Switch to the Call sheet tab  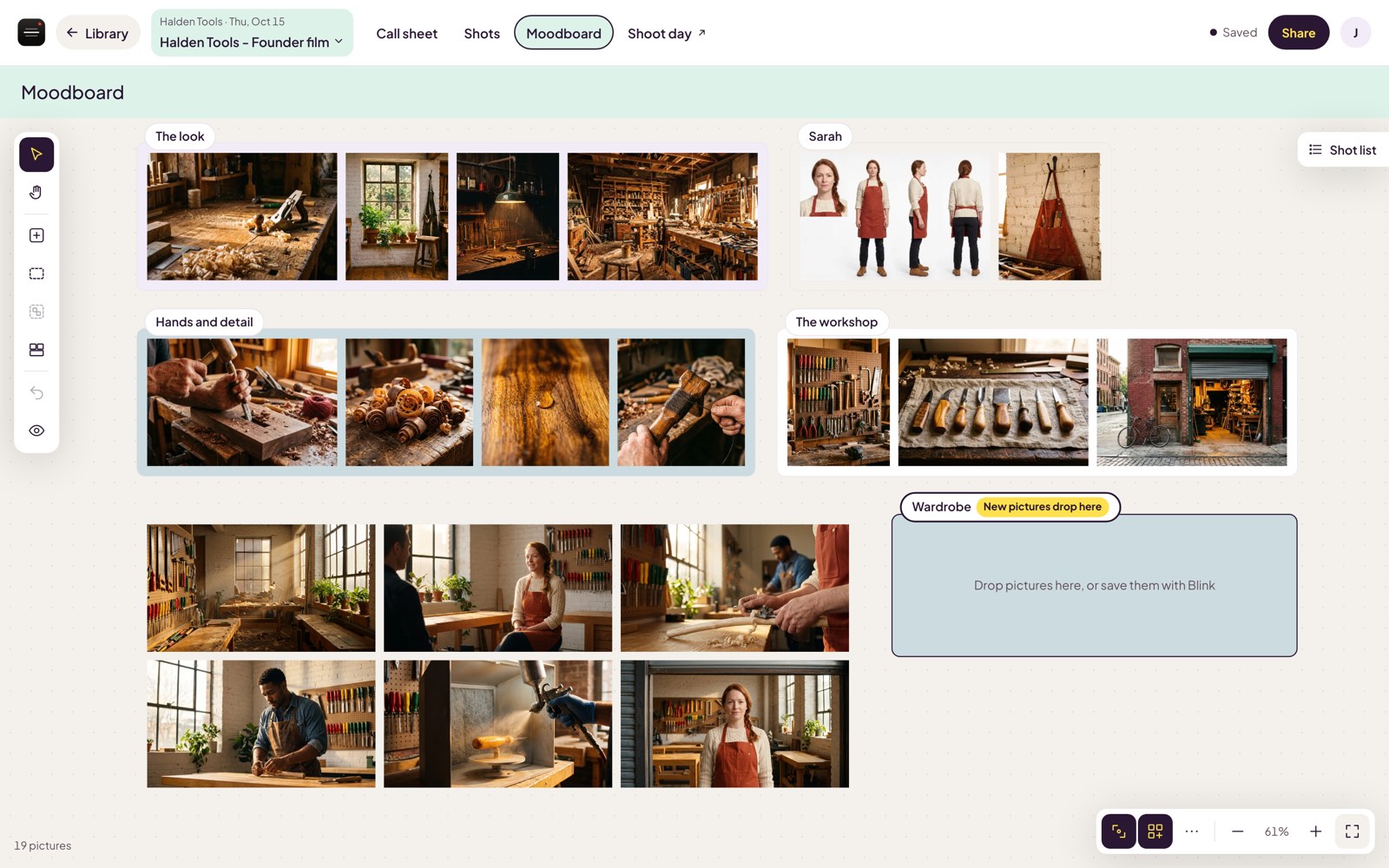pos(406,33)
